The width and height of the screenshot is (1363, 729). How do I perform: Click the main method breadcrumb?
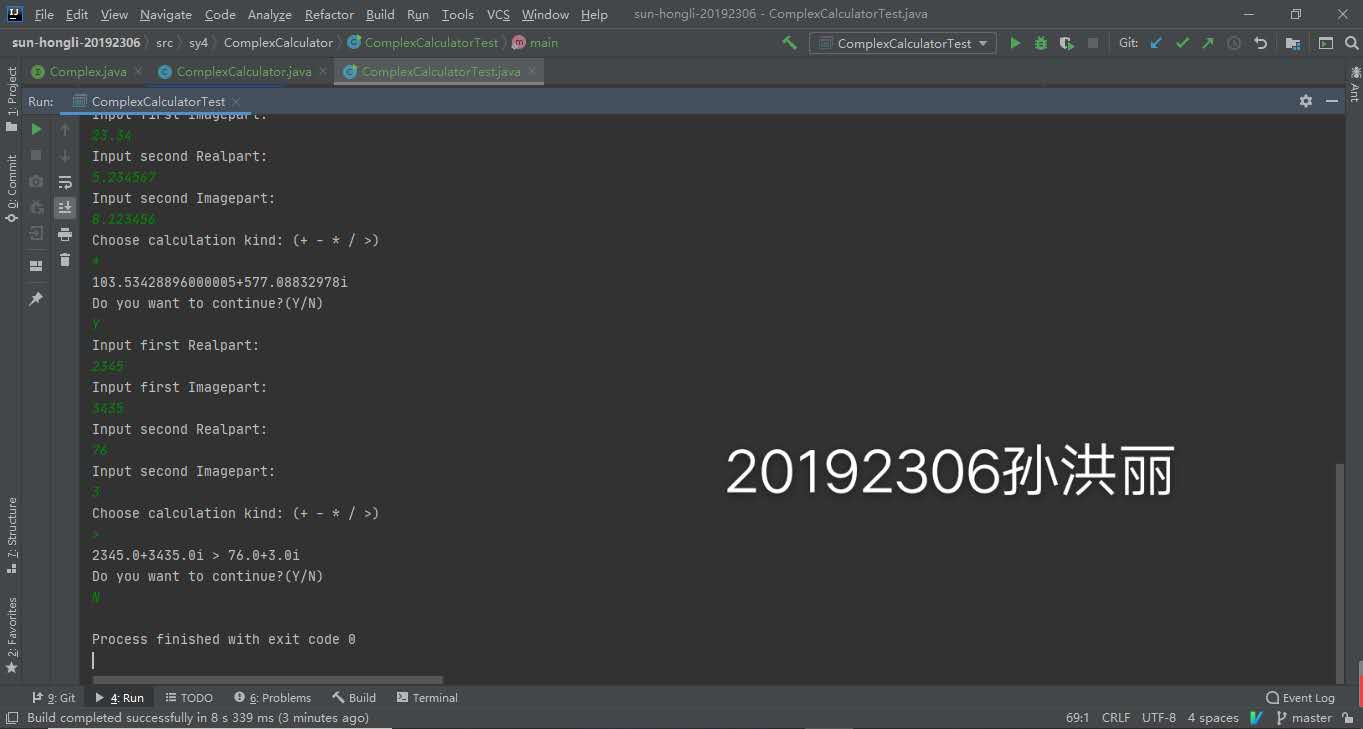coord(536,43)
